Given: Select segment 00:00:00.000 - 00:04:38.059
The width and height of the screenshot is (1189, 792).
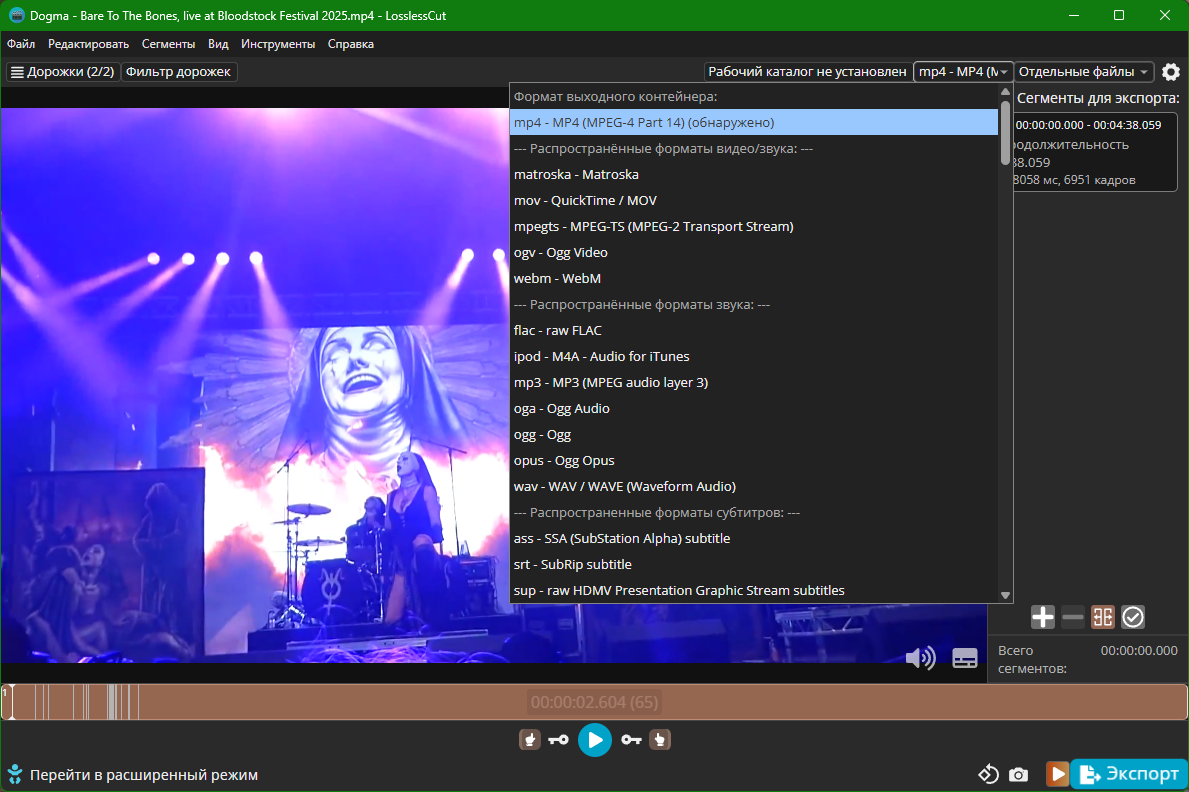Looking at the screenshot, I should (1094, 152).
